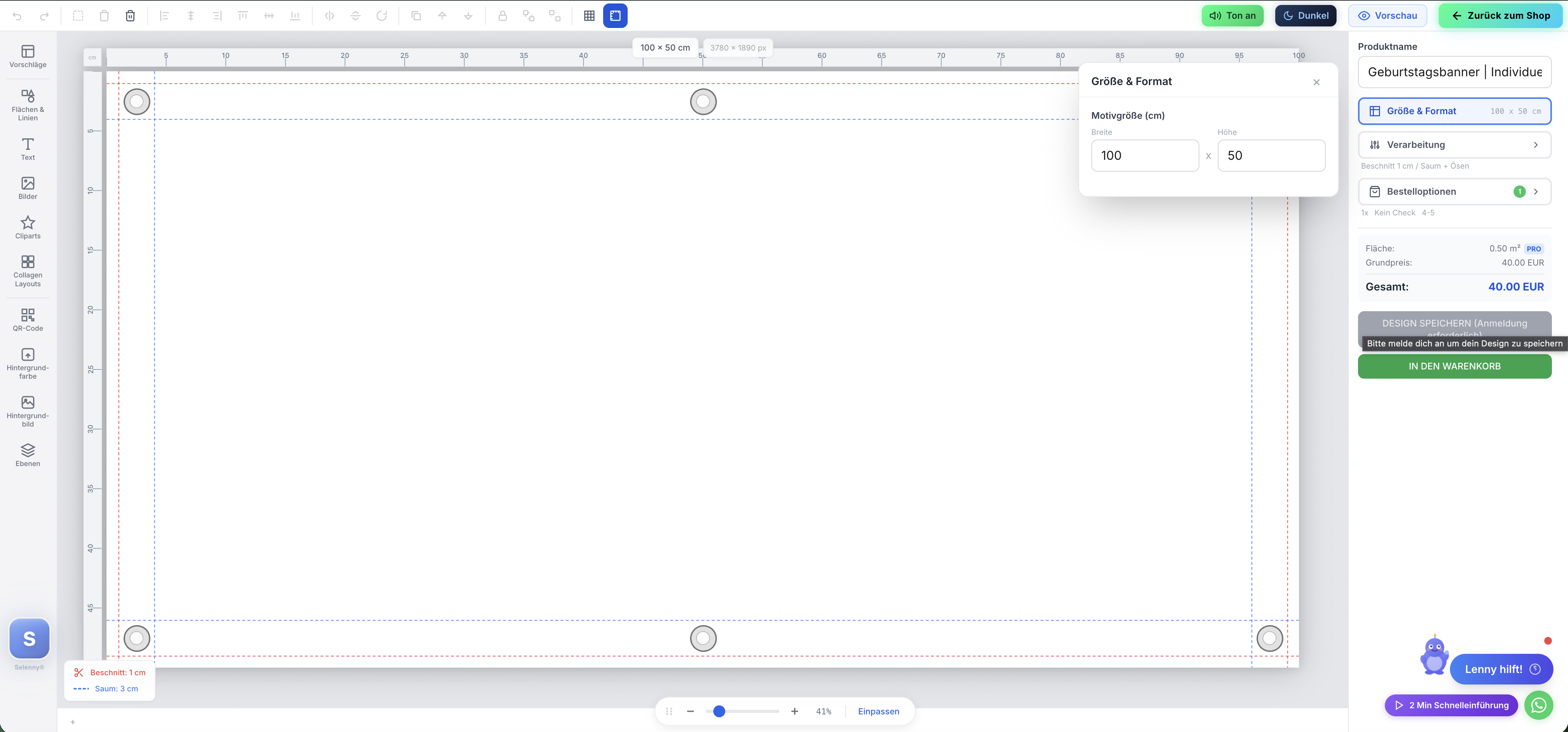Select the Text tool in sidebar
This screenshot has width=1568, height=732.
pyautogui.click(x=28, y=149)
